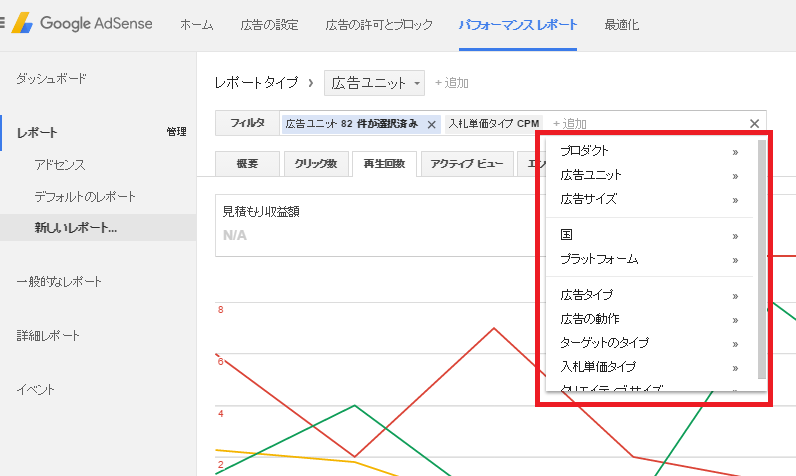Open 最適化 navigation item

pyautogui.click(x=621, y=24)
